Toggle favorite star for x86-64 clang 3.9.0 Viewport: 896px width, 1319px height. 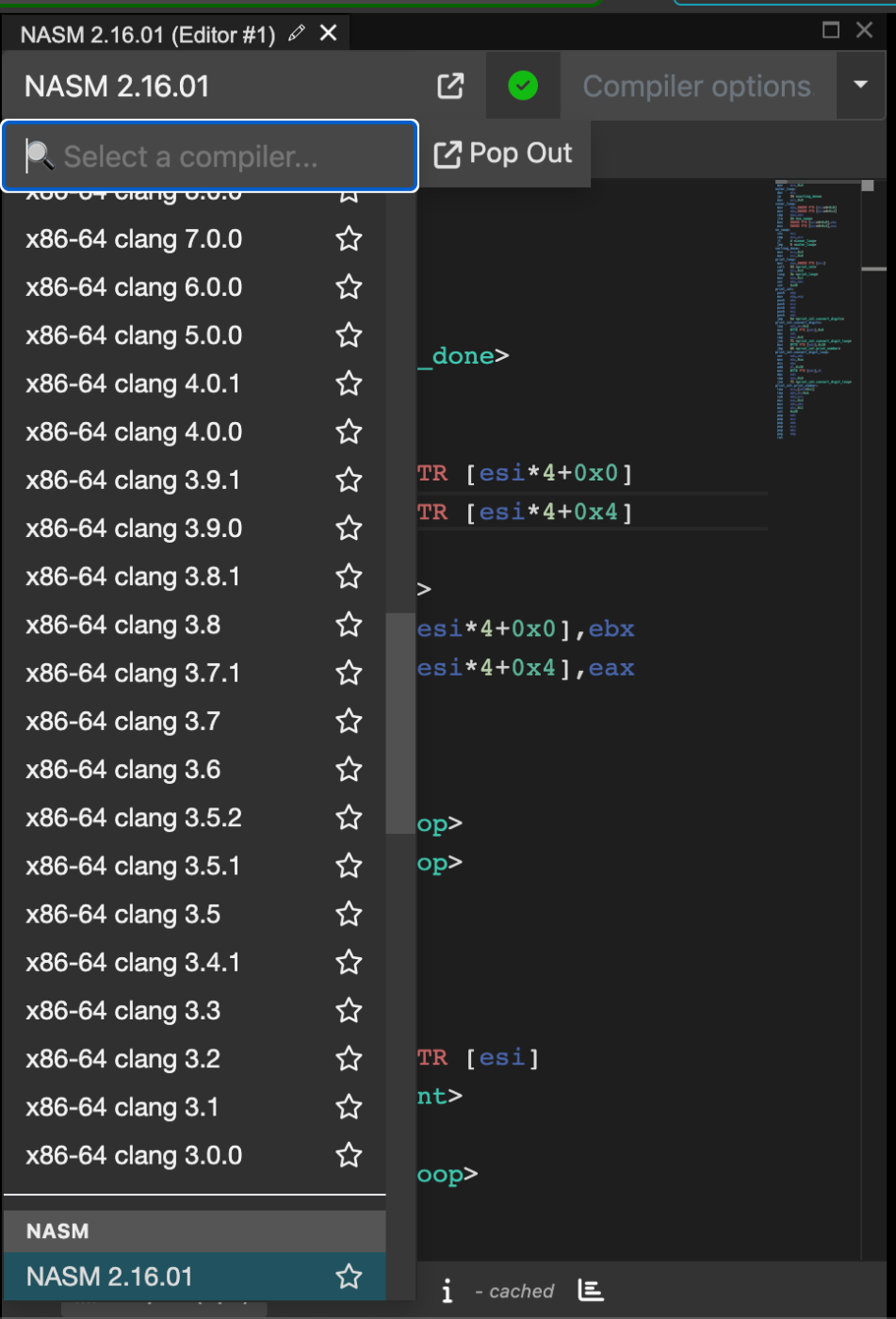(x=349, y=529)
